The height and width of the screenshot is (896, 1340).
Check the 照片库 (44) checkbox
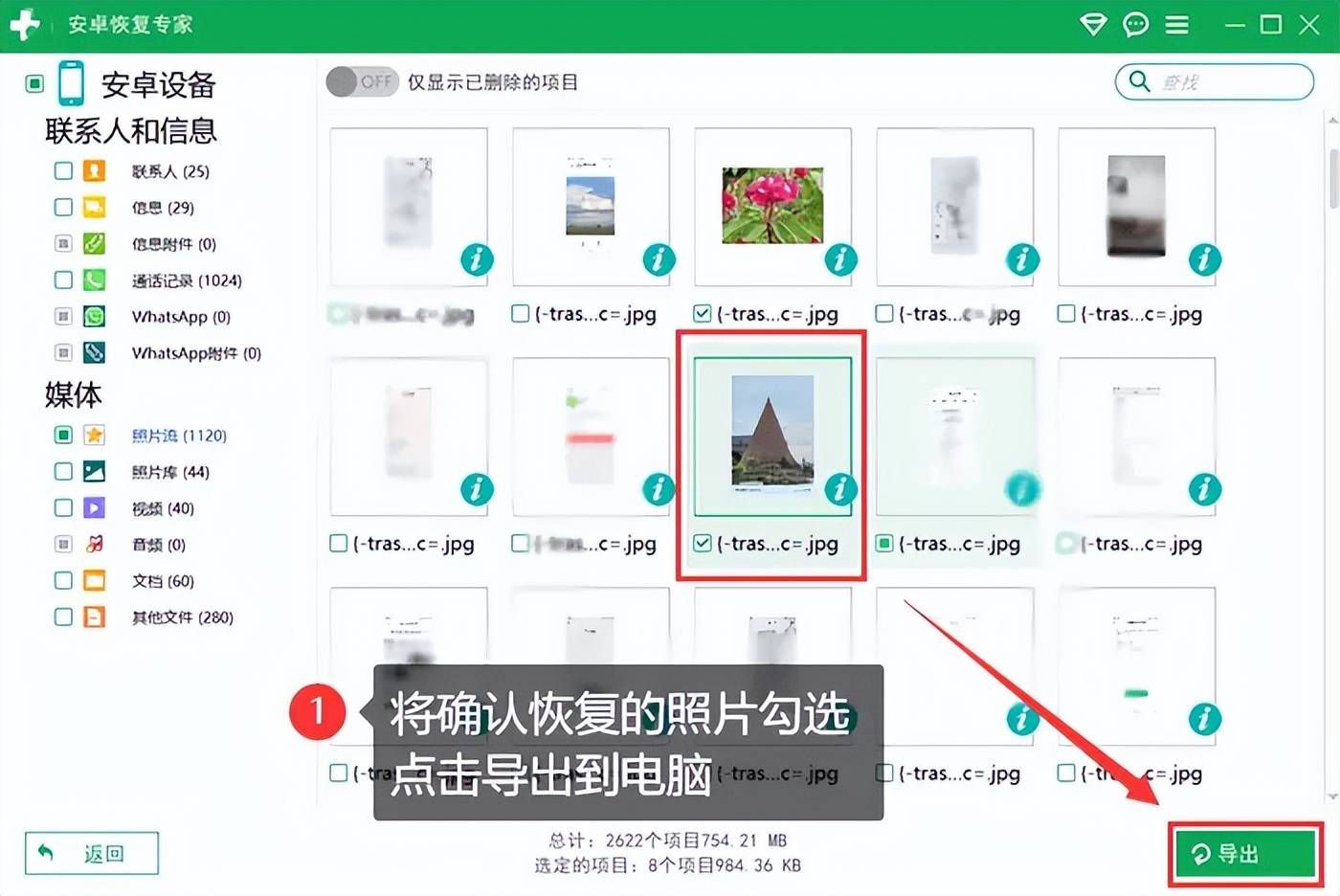pyautogui.click(x=63, y=472)
